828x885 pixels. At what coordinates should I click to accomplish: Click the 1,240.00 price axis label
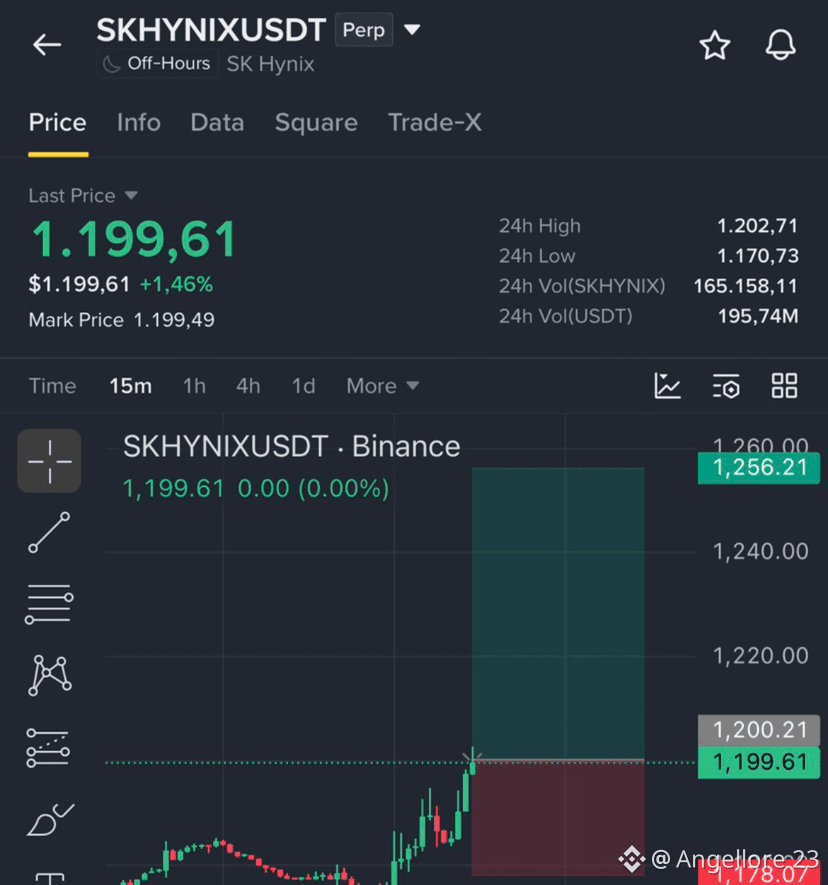[760, 551]
